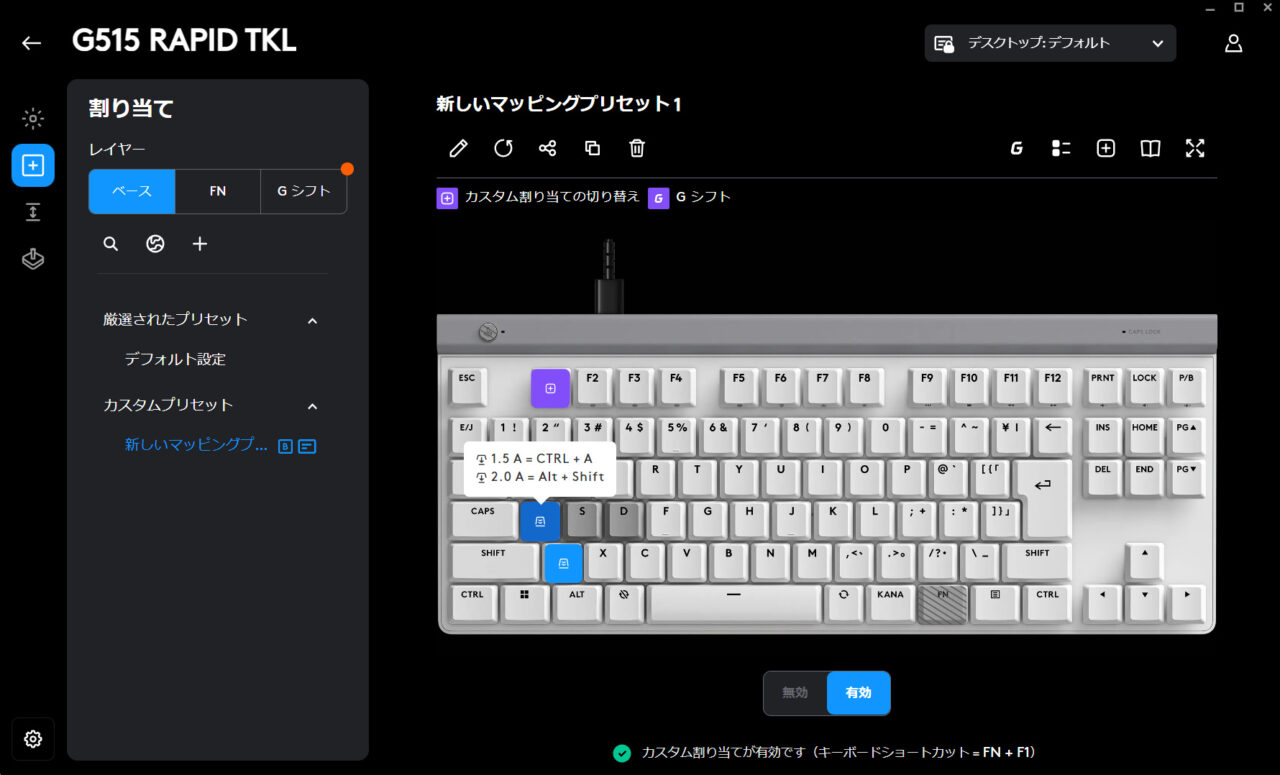Open the lighting settings sidebar icon
Screen dimensions: 1280x775
pyautogui.click(x=33, y=119)
